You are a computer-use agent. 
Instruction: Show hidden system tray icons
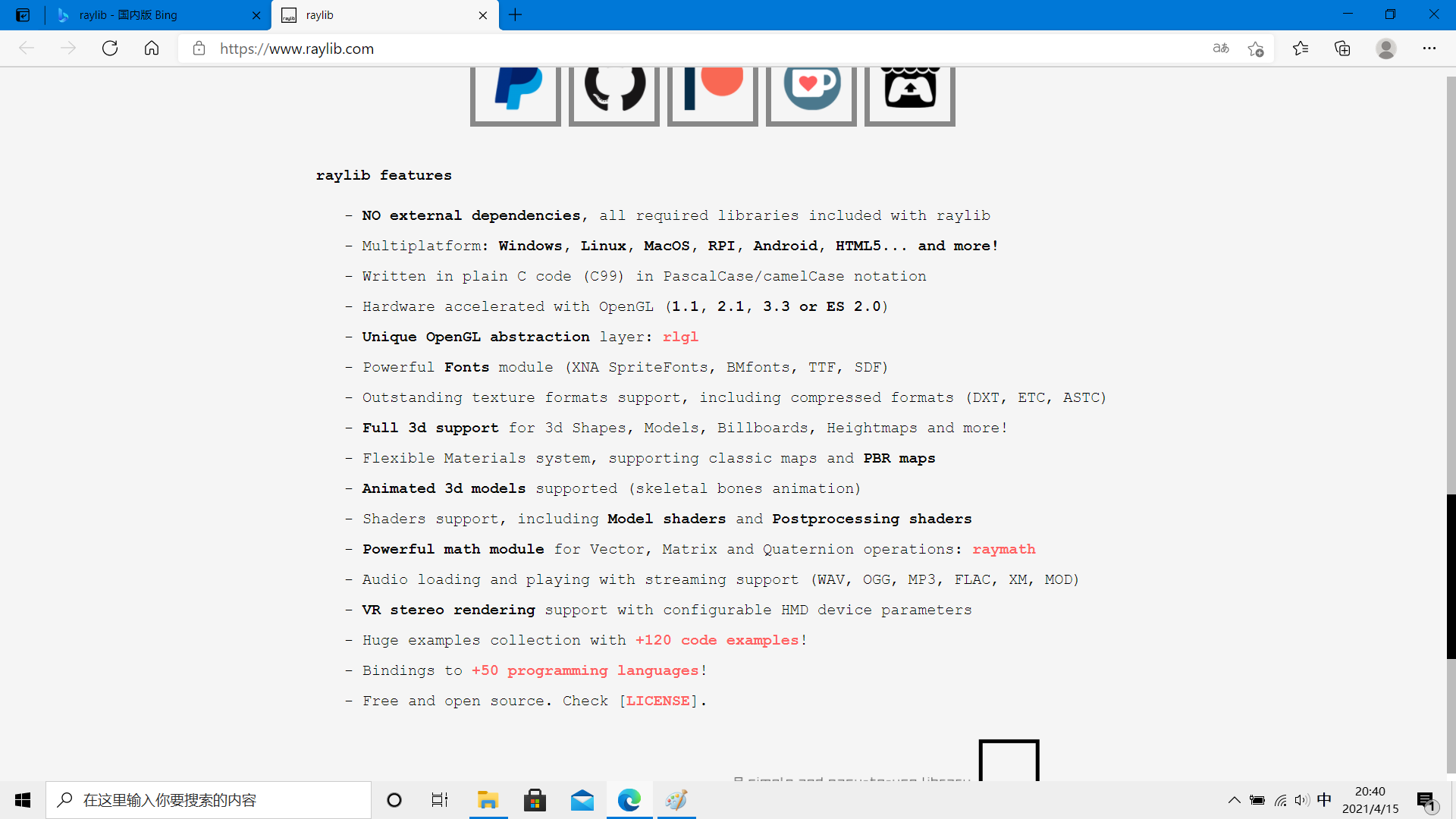pyautogui.click(x=1234, y=800)
